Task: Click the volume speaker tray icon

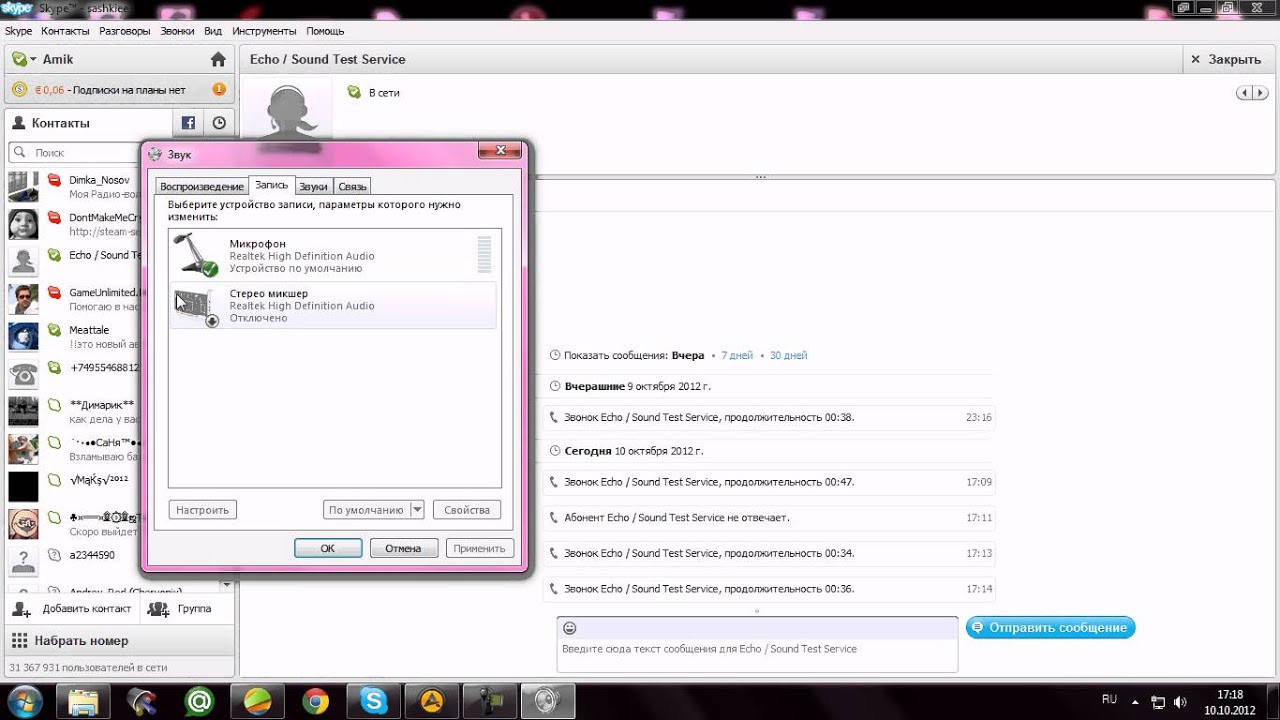Action: (1181, 701)
